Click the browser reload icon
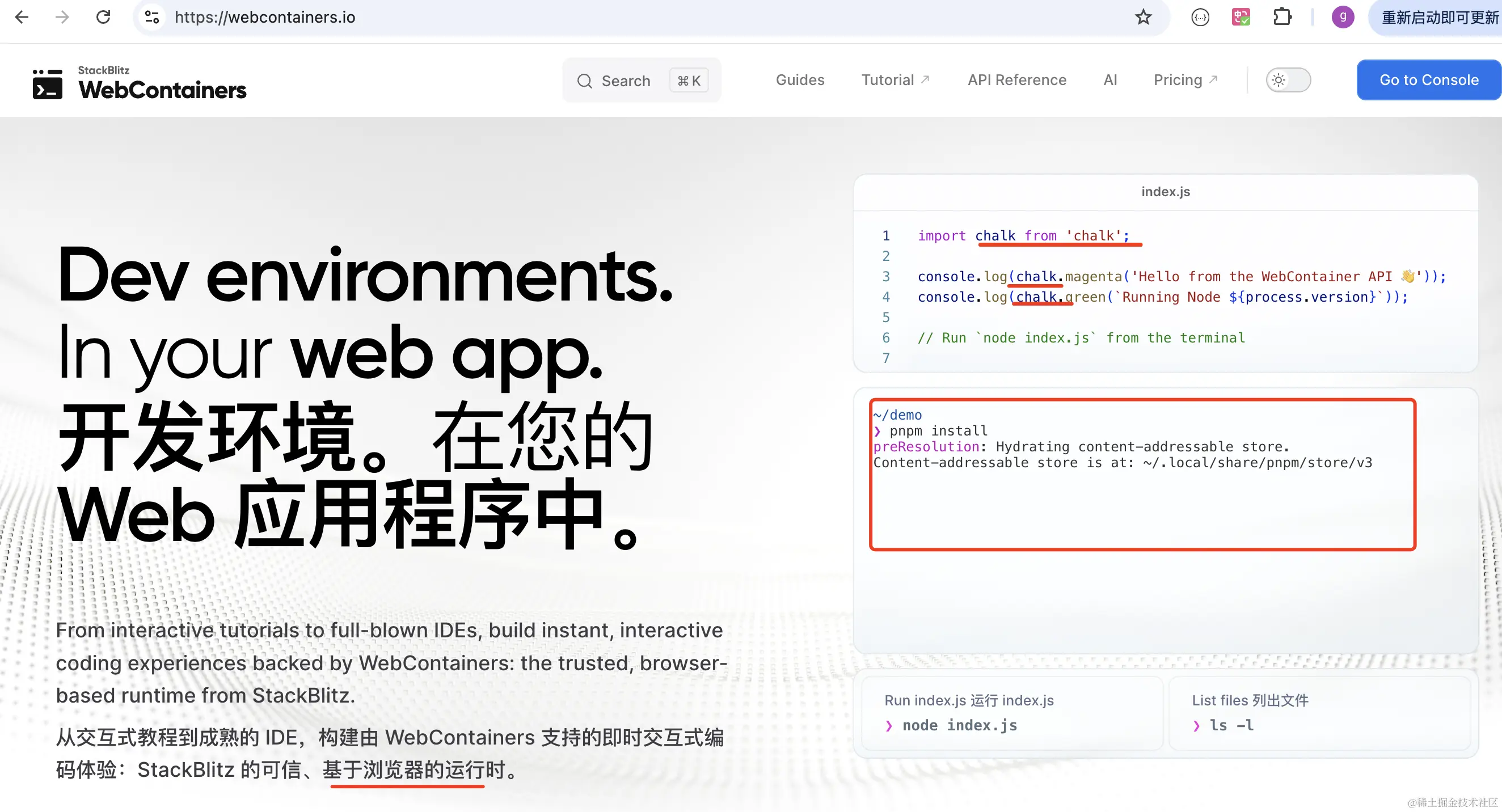 pyautogui.click(x=103, y=17)
